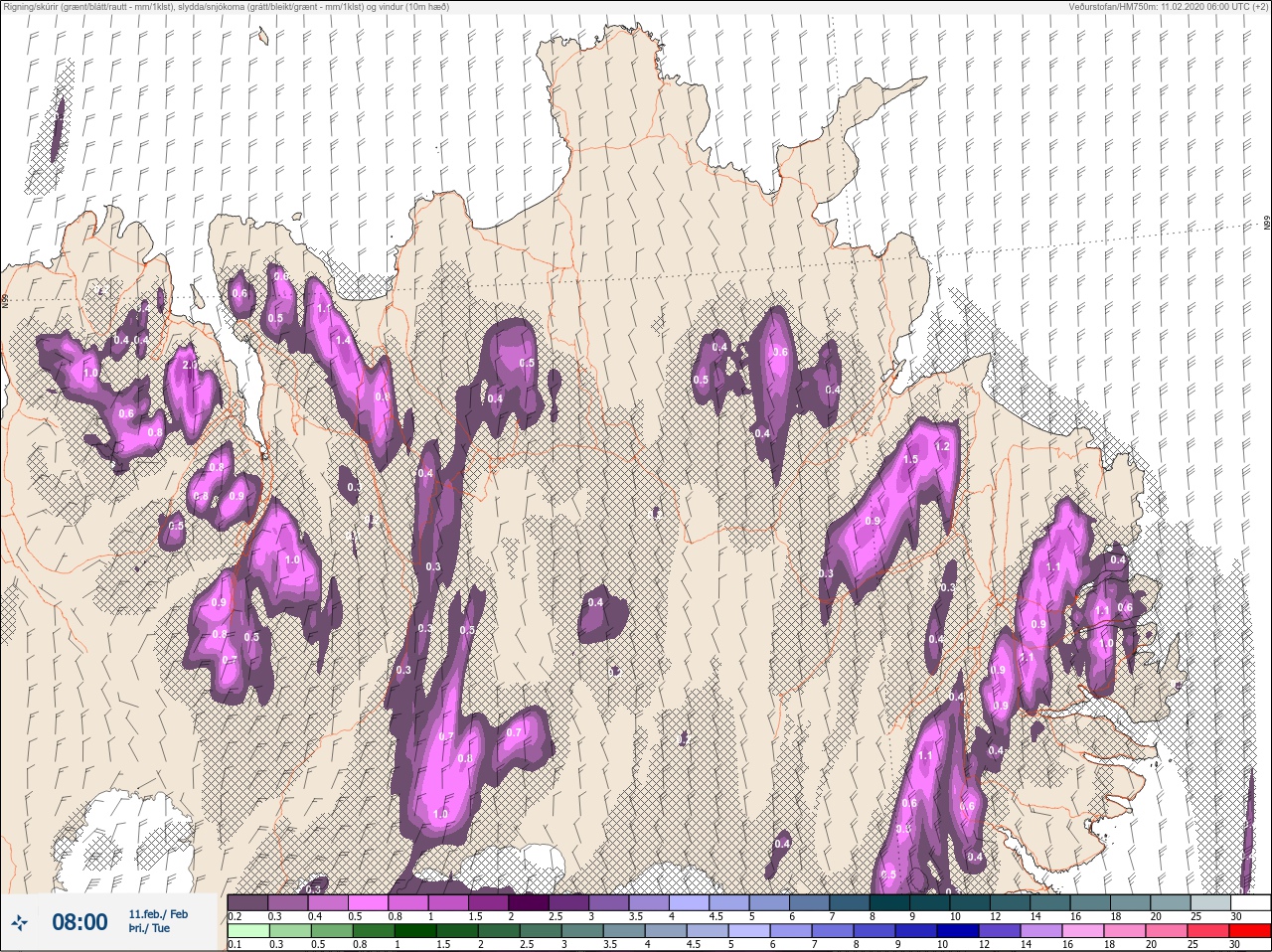
Task: Select the deep blue 10 rain swatch
Action: click(x=957, y=931)
